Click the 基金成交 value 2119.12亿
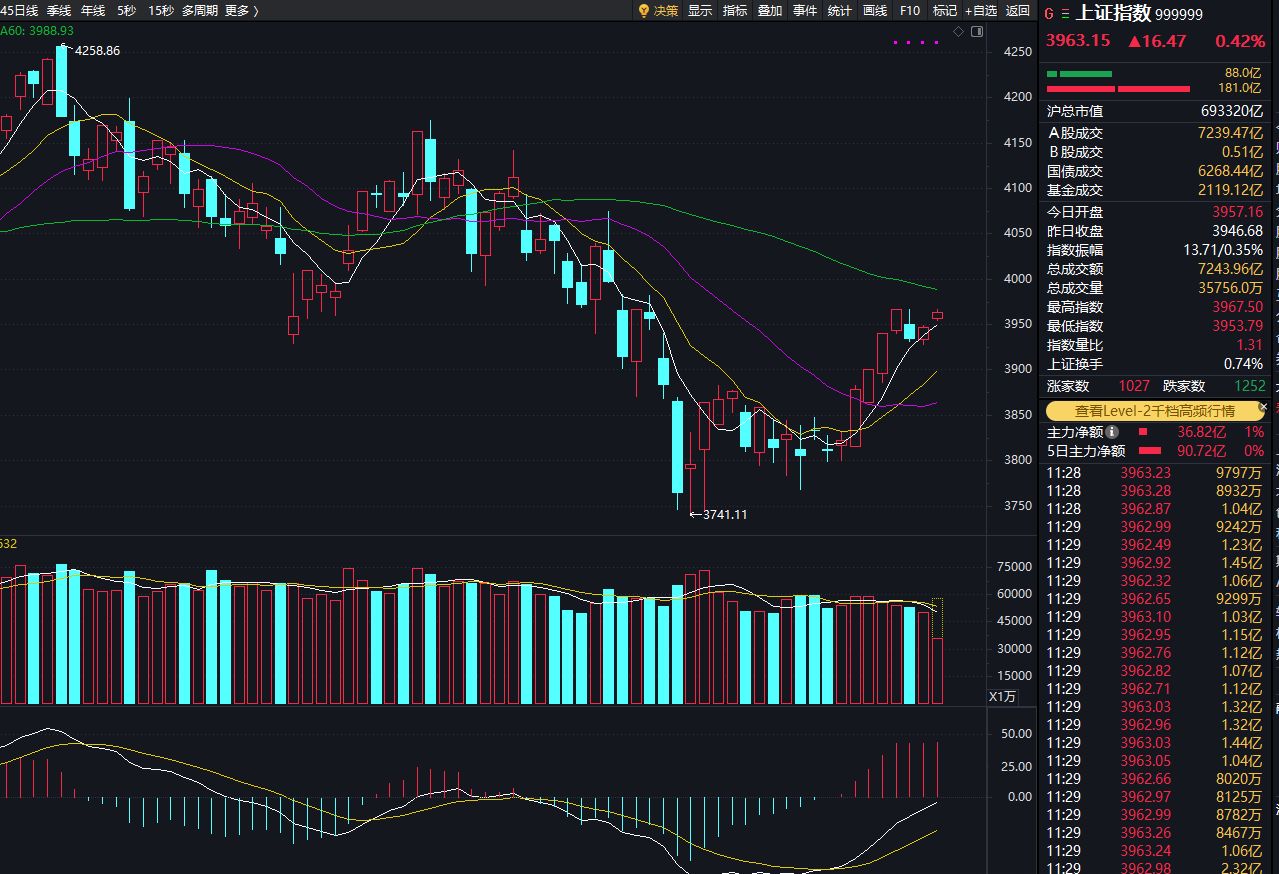 click(x=1232, y=190)
